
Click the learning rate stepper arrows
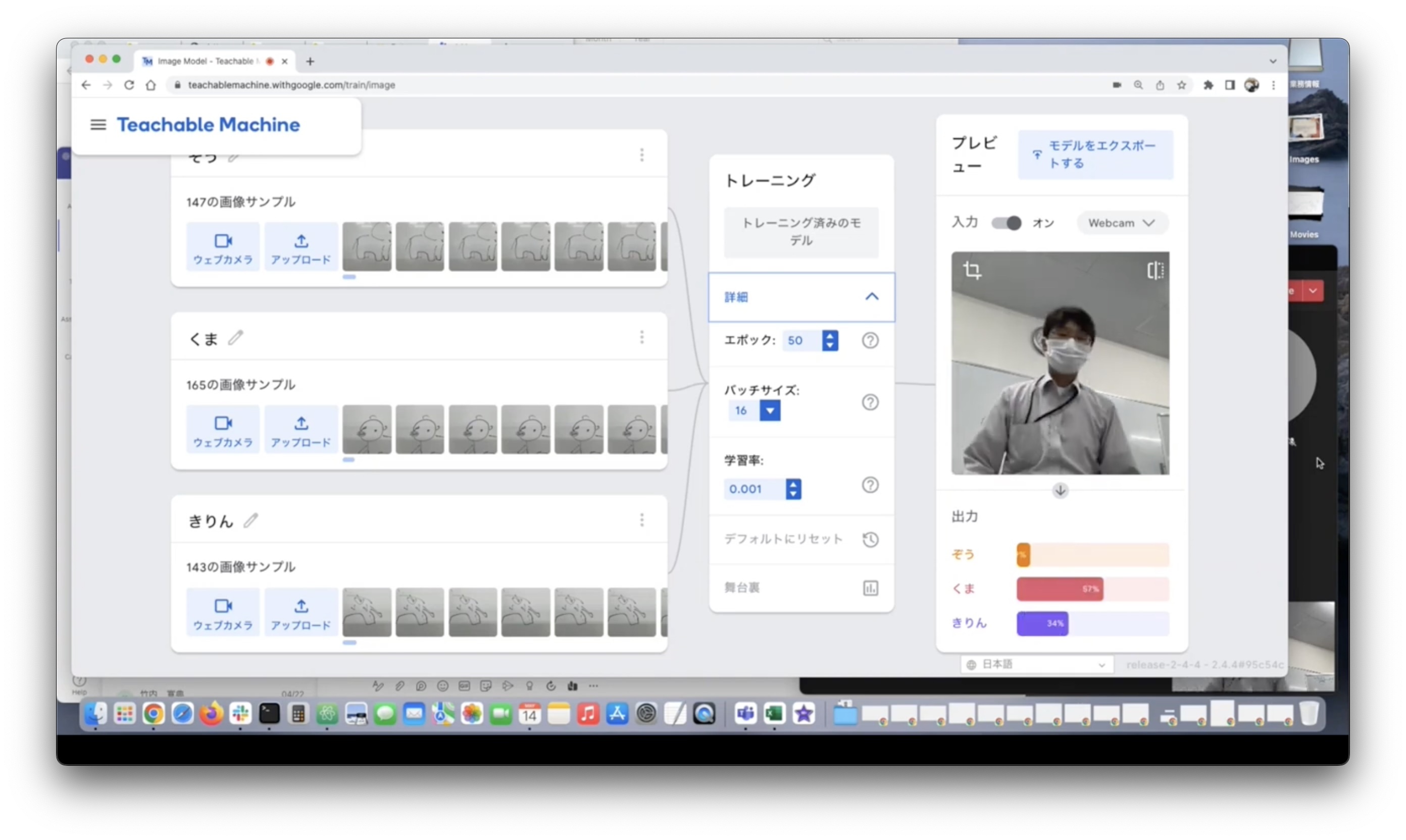click(x=793, y=489)
